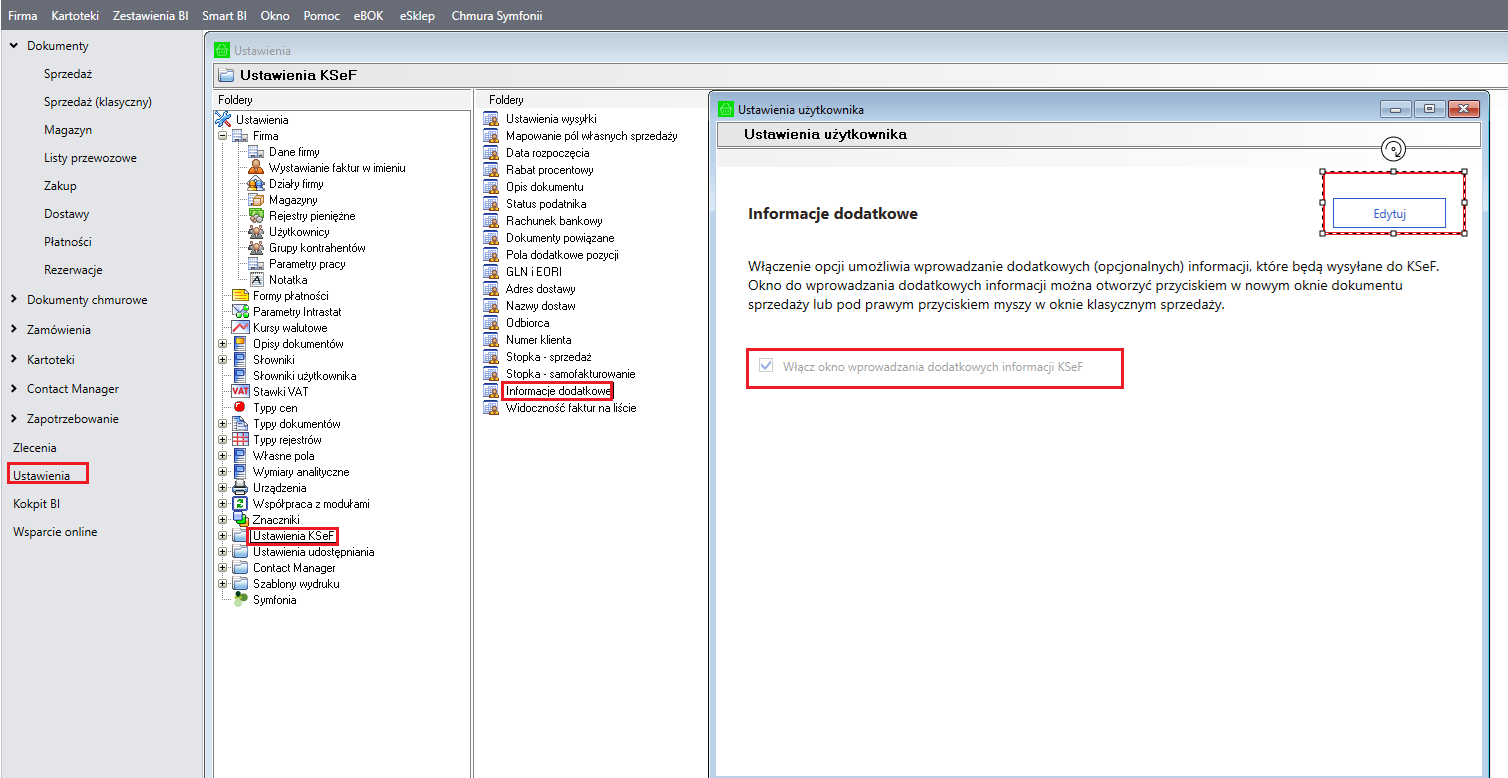Click the Użytkownicy people icon in tree
Screen dimensions: 1508x778
(255, 232)
